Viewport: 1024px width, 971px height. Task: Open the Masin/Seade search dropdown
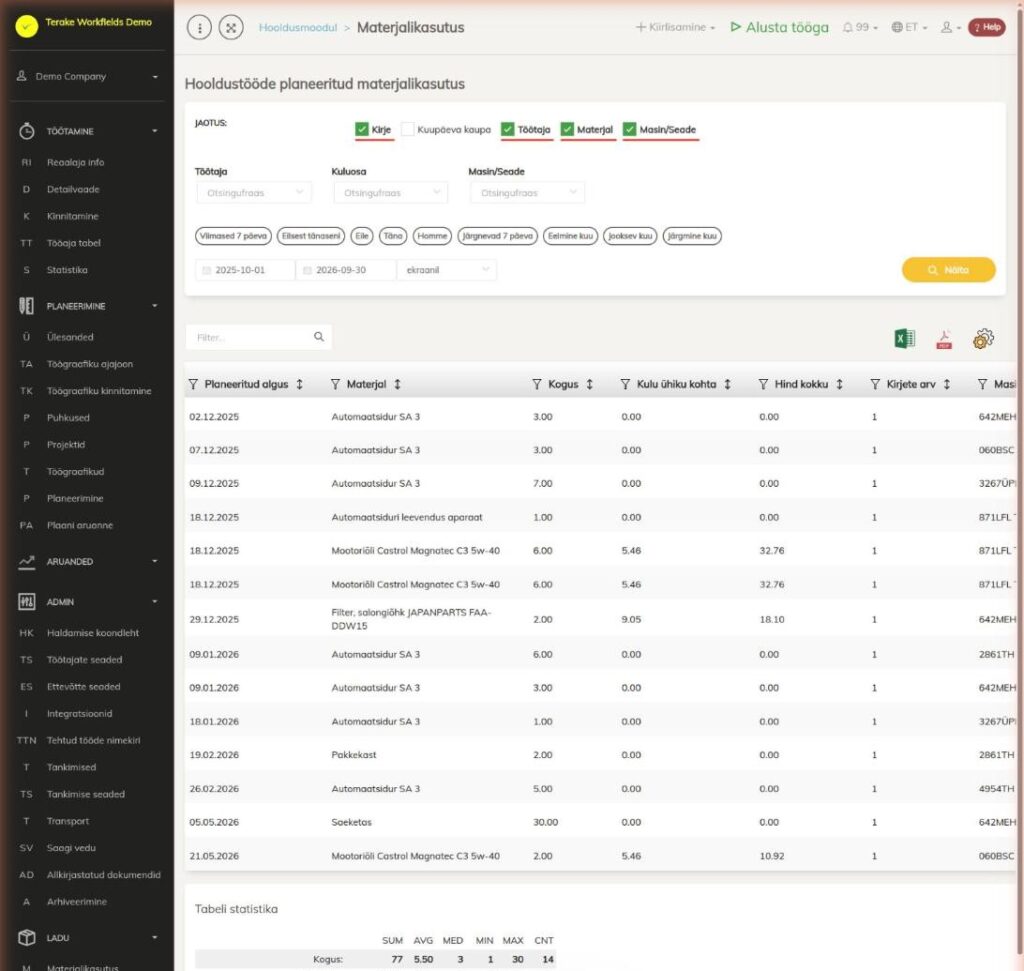(527, 193)
